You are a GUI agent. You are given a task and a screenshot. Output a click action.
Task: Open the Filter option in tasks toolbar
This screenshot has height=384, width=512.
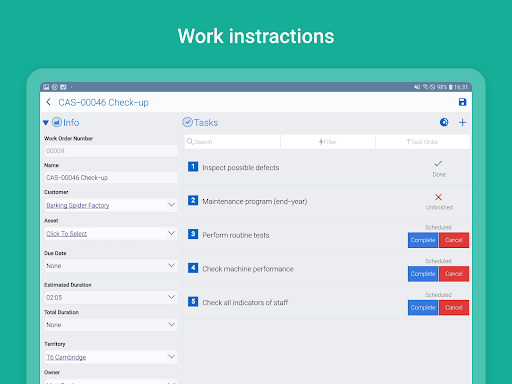328,142
